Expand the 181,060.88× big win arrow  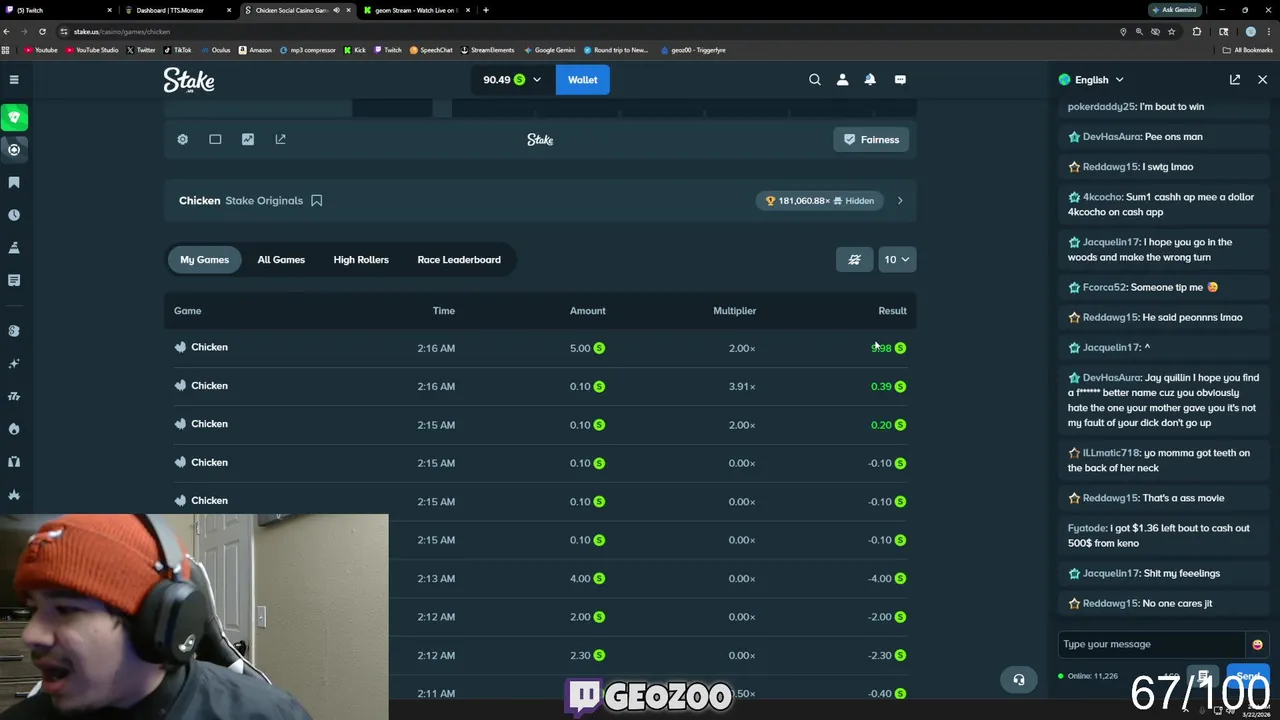[900, 200]
